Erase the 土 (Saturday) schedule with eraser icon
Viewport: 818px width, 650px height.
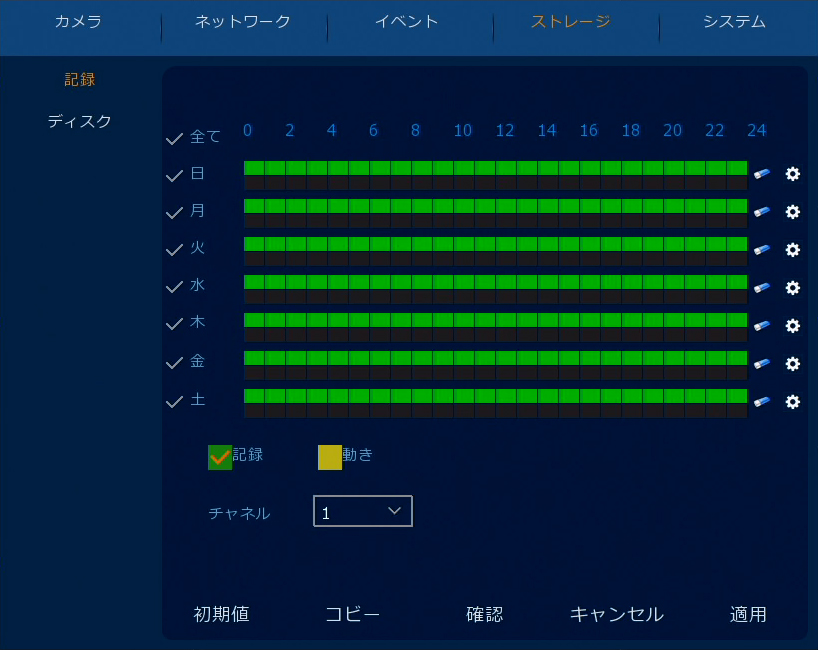[762, 402]
